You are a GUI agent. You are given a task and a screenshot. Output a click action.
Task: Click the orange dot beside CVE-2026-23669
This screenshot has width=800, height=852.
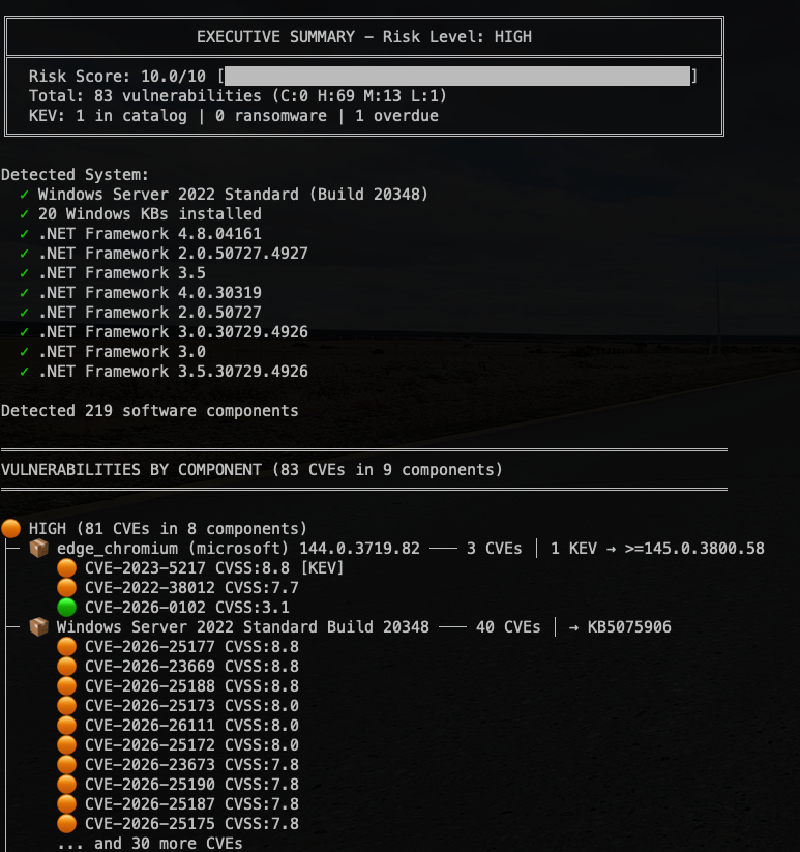pos(67,666)
